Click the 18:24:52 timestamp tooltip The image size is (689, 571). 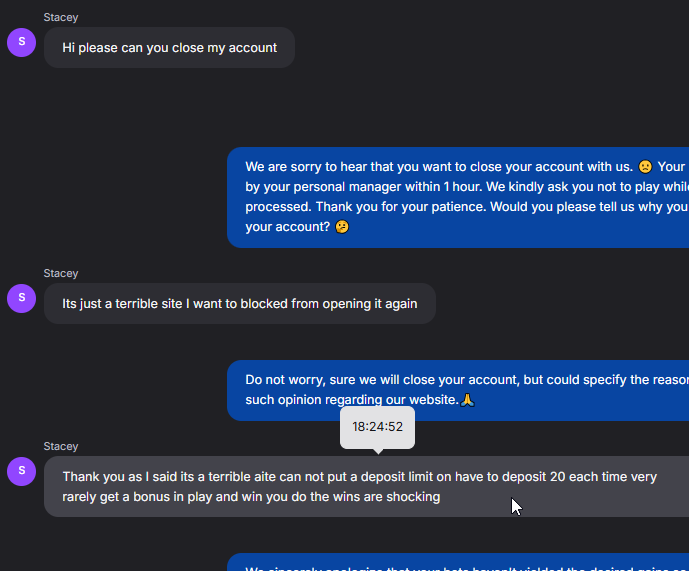click(377, 427)
